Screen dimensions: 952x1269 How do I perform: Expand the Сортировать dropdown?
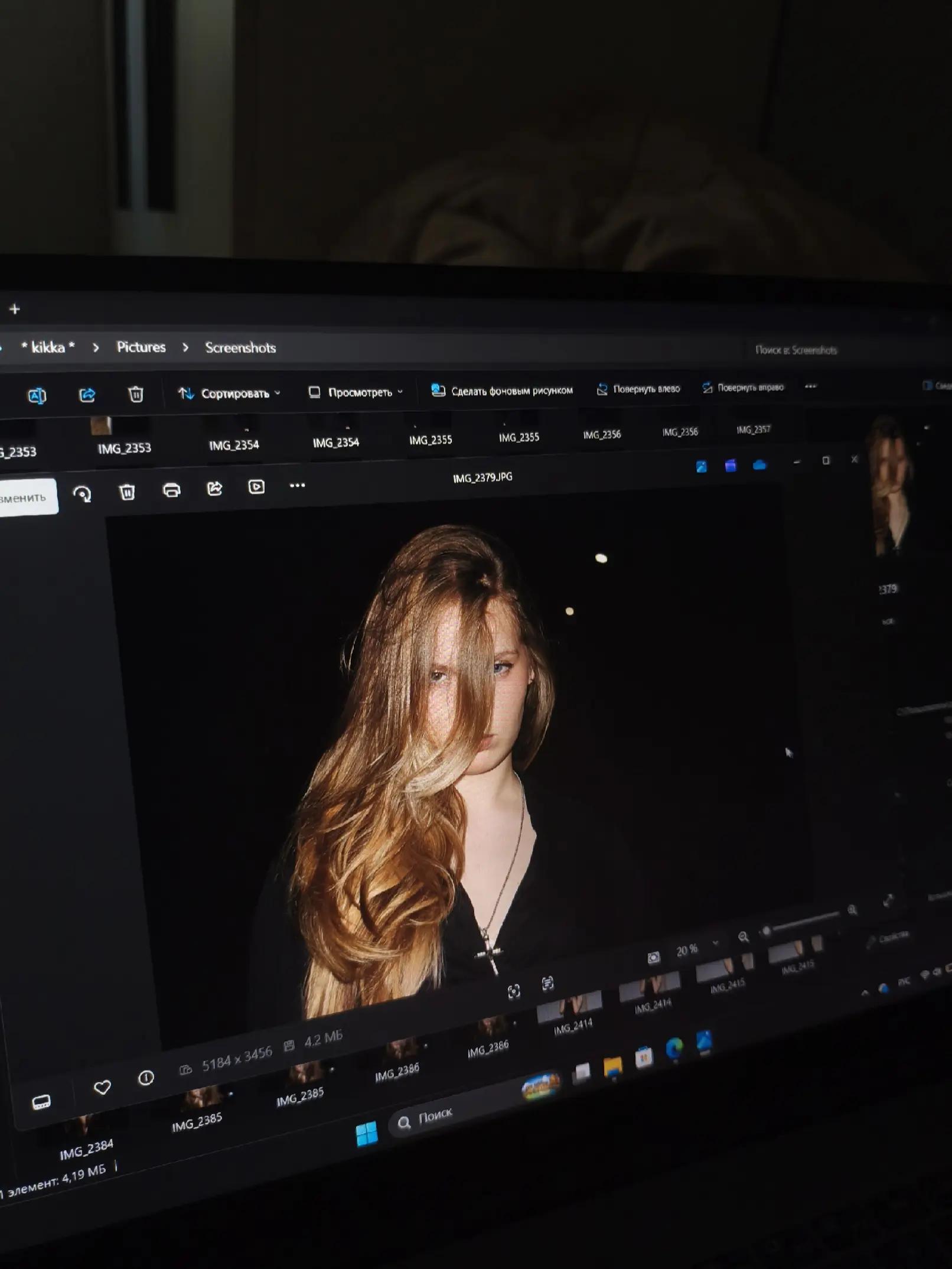coord(230,393)
